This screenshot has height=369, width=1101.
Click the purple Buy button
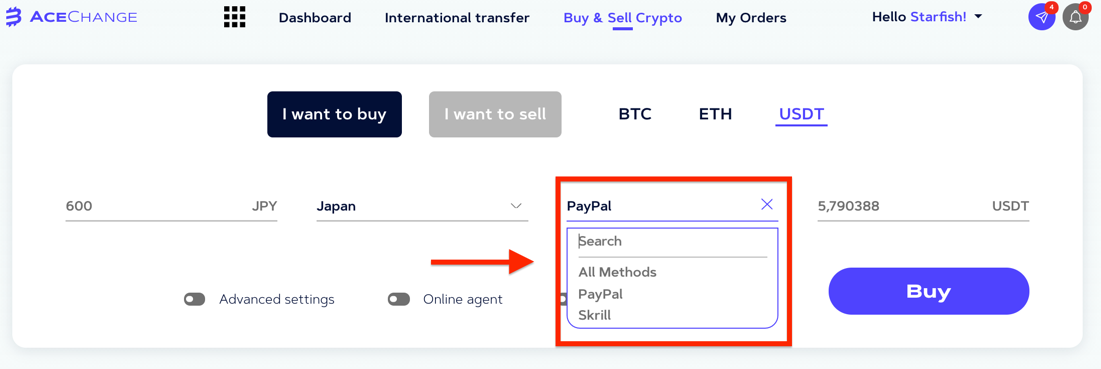(x=928, y=291)
